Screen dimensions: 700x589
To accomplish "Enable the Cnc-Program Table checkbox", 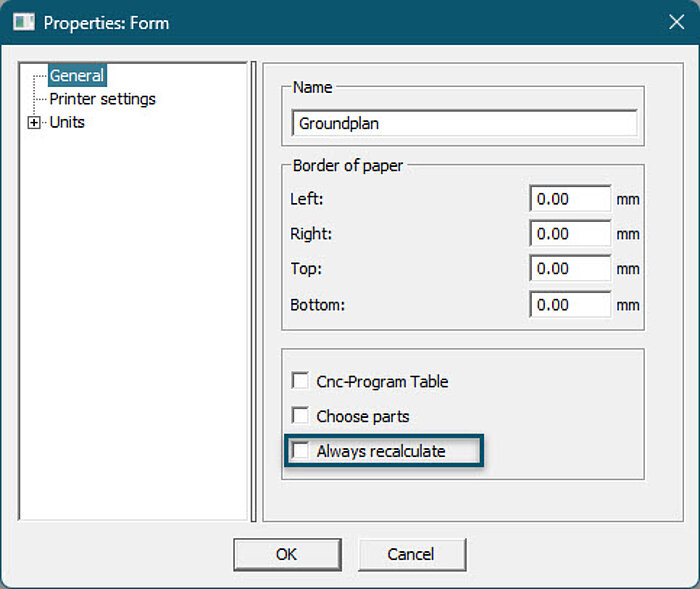I will tap(300, 381).
